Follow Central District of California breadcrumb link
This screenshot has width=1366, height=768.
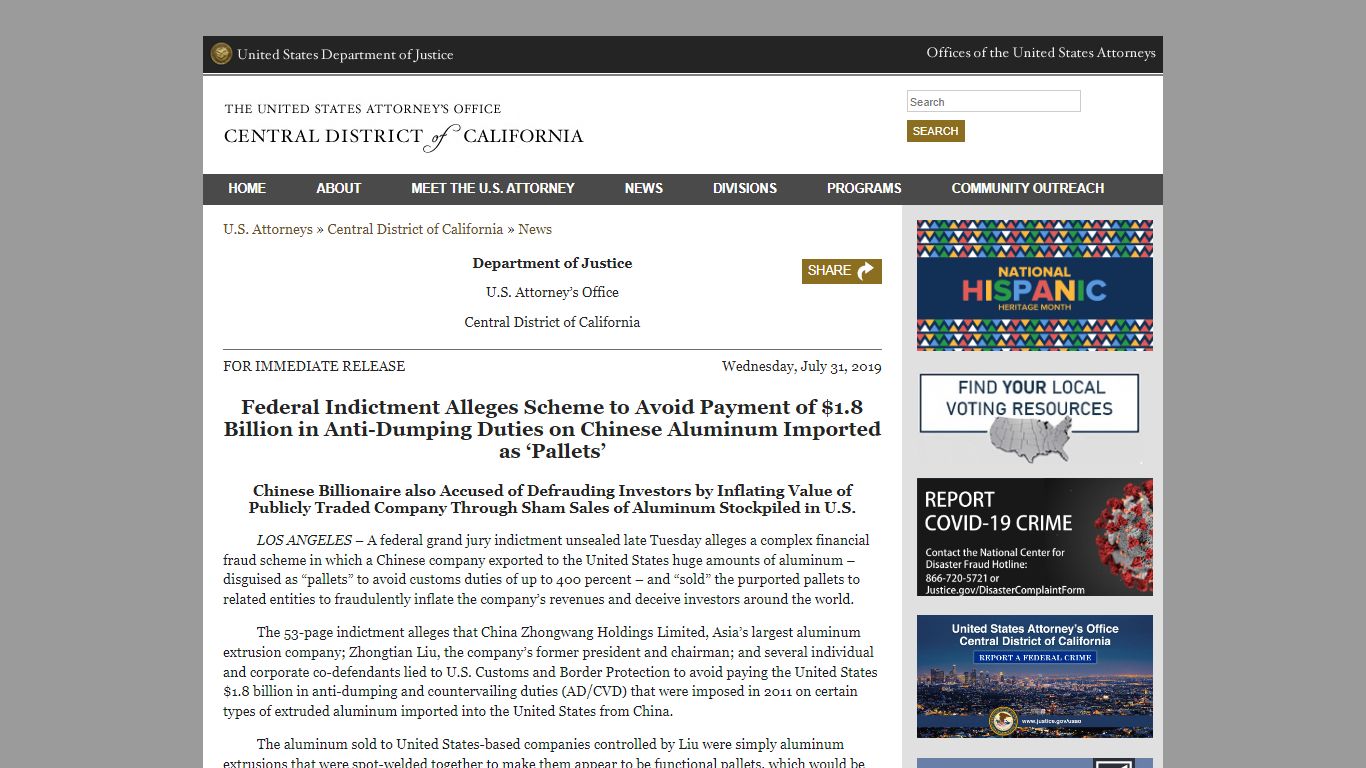pyautogui.click(x=415, y=229)
